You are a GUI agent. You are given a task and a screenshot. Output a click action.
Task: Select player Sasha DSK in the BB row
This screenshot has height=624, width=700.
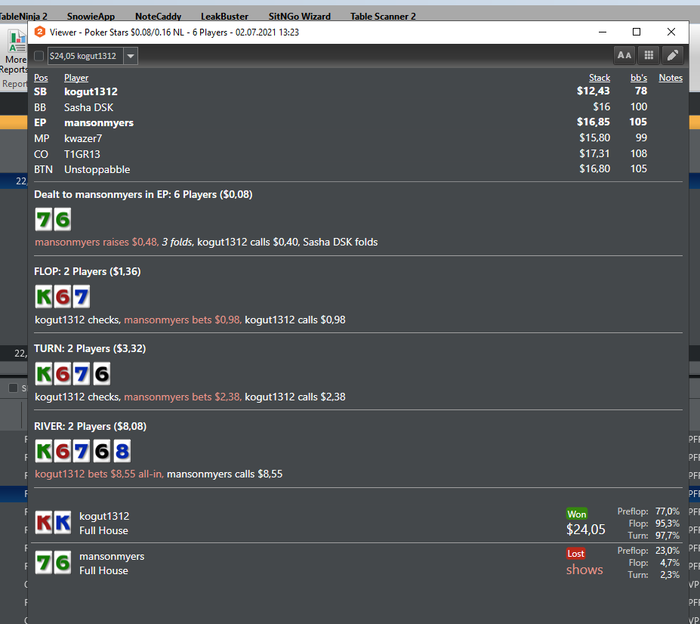(x=88, y=108)
